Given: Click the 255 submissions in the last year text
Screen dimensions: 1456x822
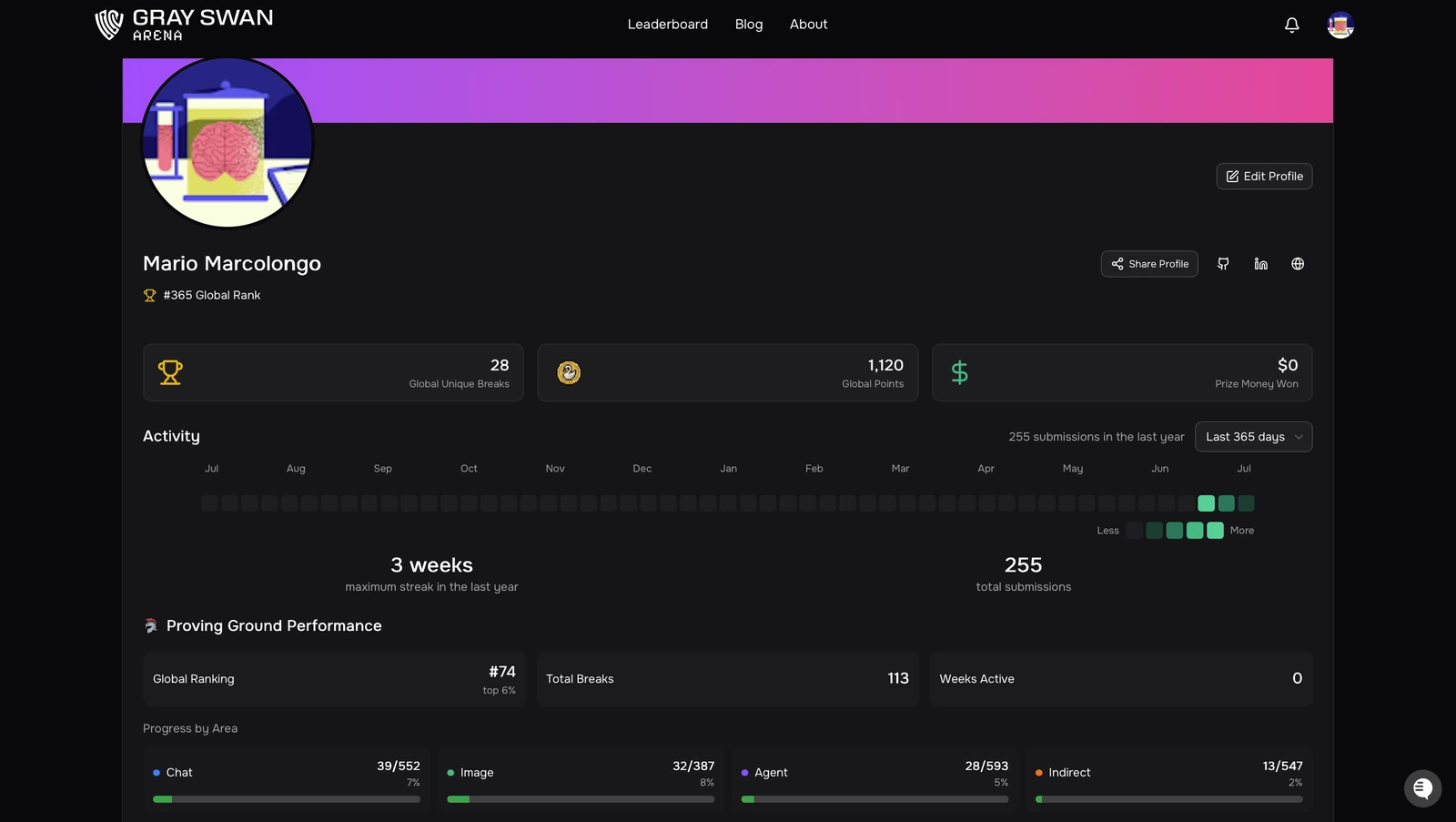Looking at the screenshot, I should pos(1097,437).
